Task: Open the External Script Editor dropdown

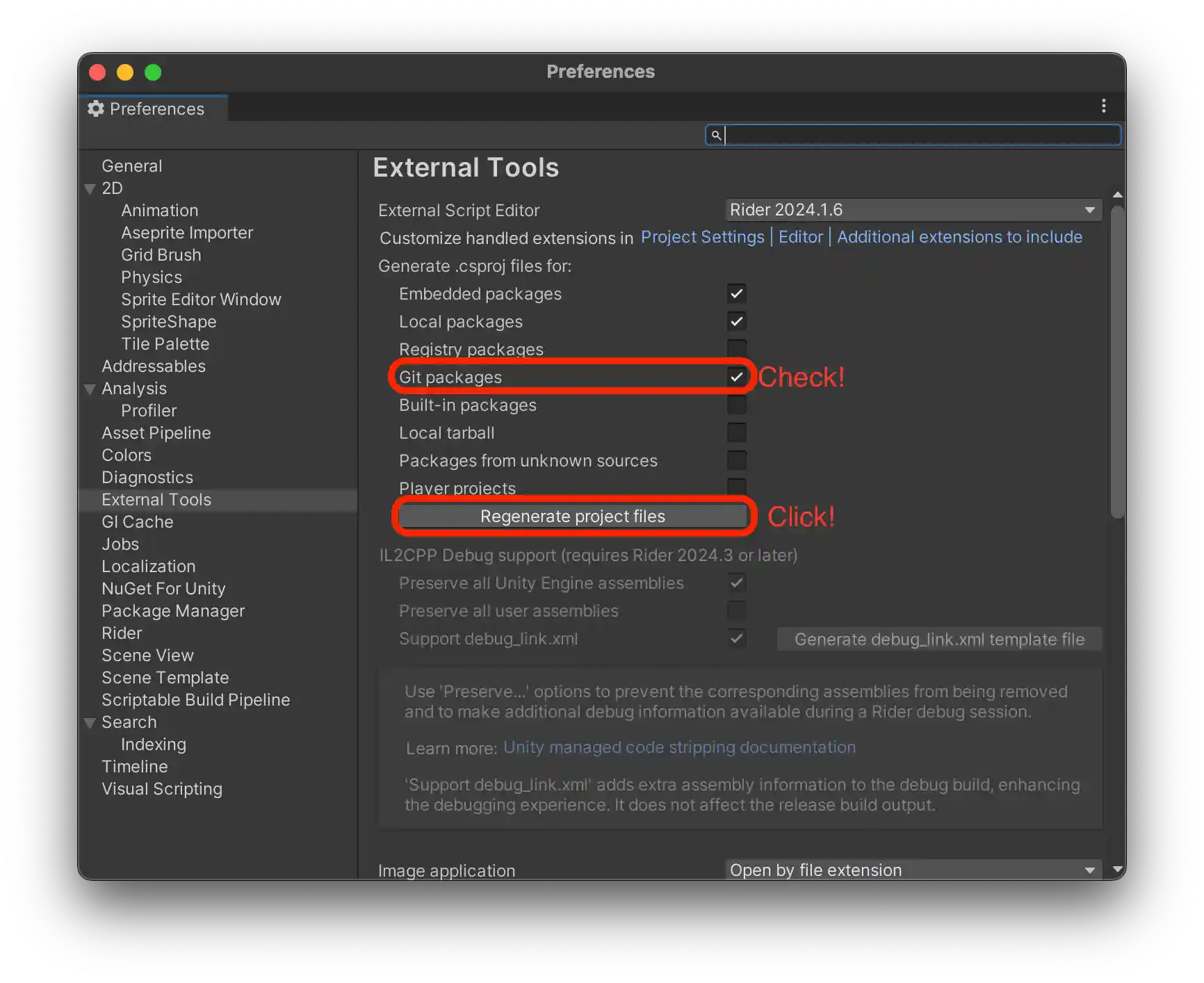Action: [913, 209]
